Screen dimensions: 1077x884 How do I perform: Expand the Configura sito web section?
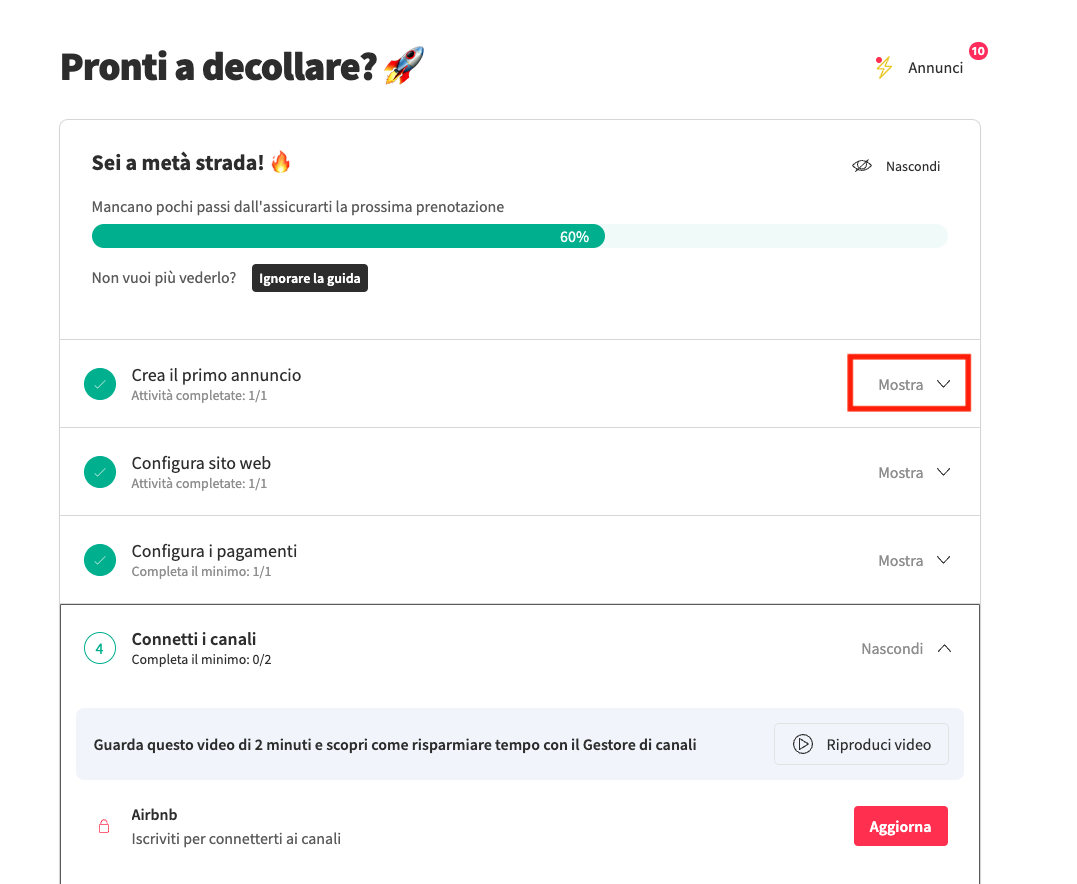tap(913, 472)
